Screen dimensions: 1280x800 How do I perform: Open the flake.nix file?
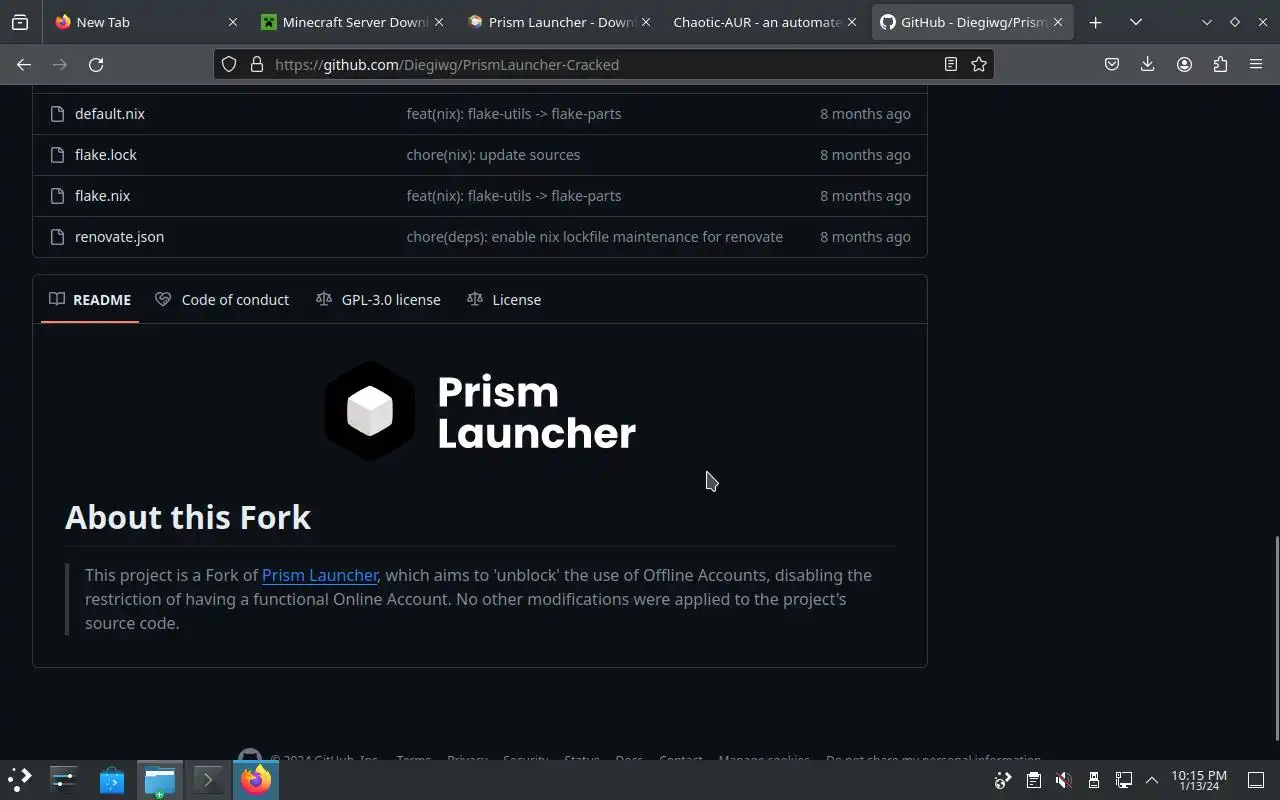103,196
